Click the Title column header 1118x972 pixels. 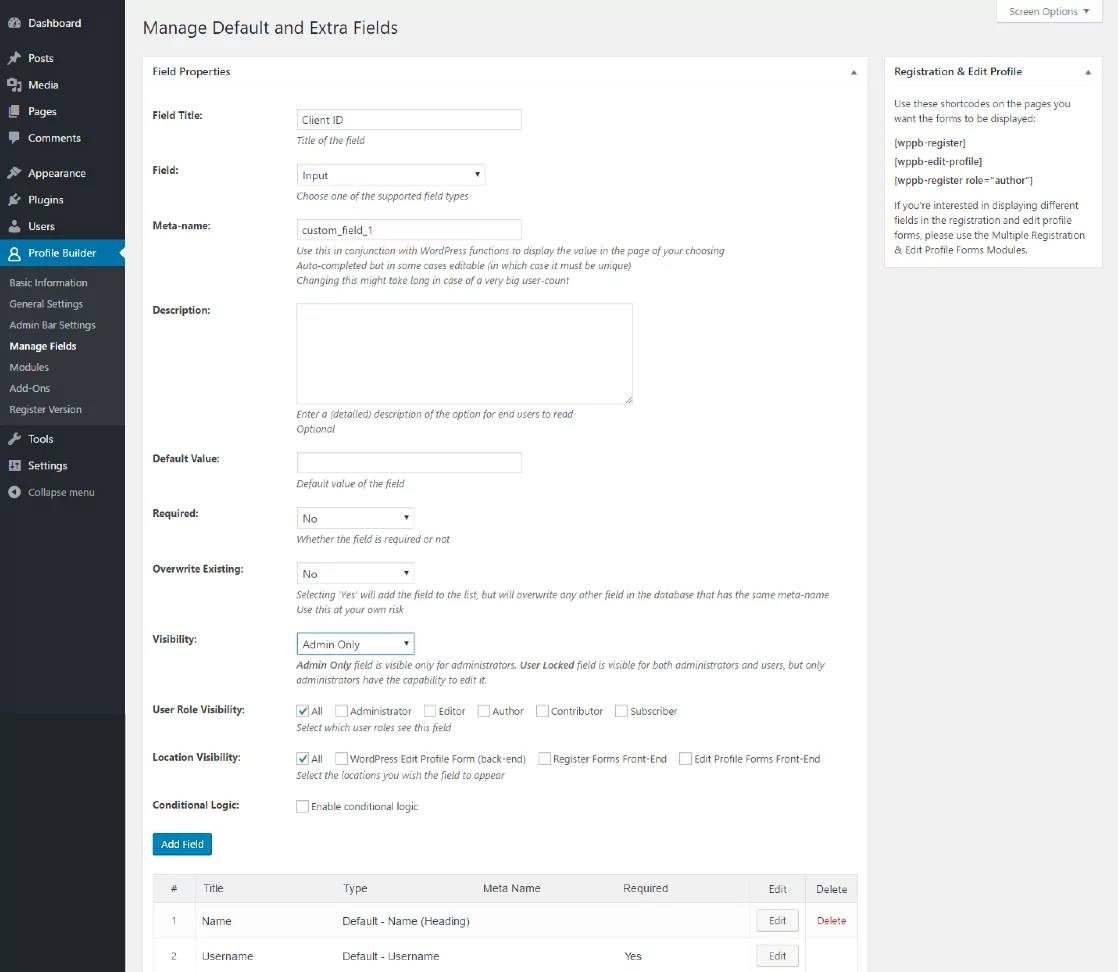click(213, 889)
